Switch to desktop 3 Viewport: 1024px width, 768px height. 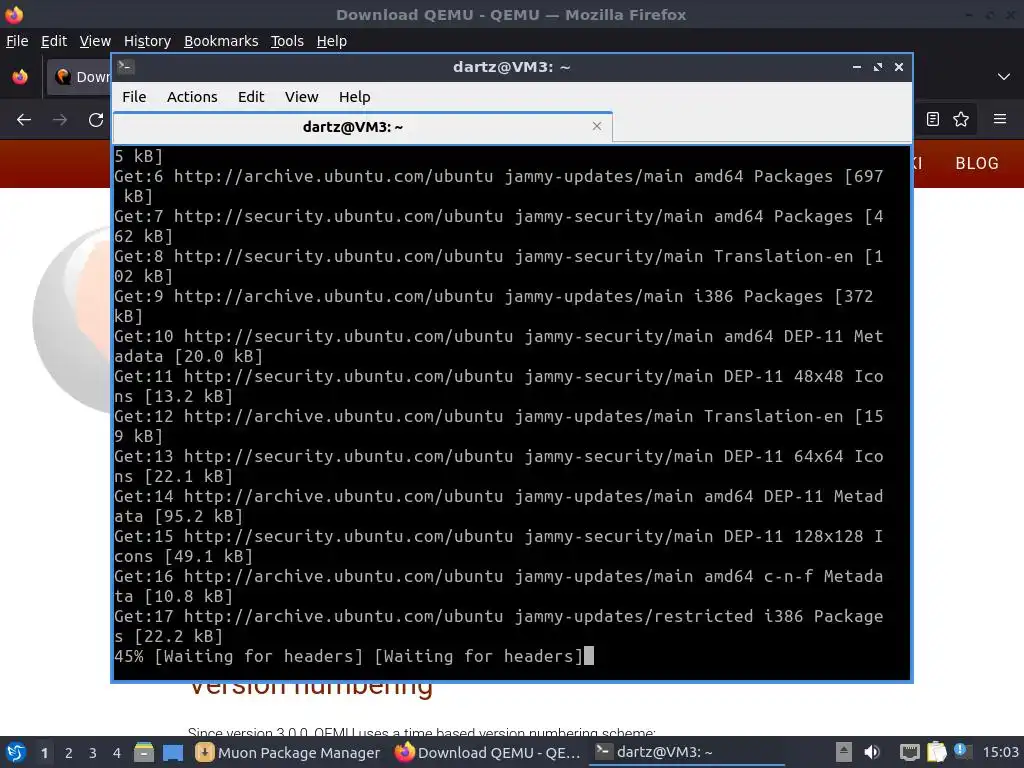tap(93, 753)
